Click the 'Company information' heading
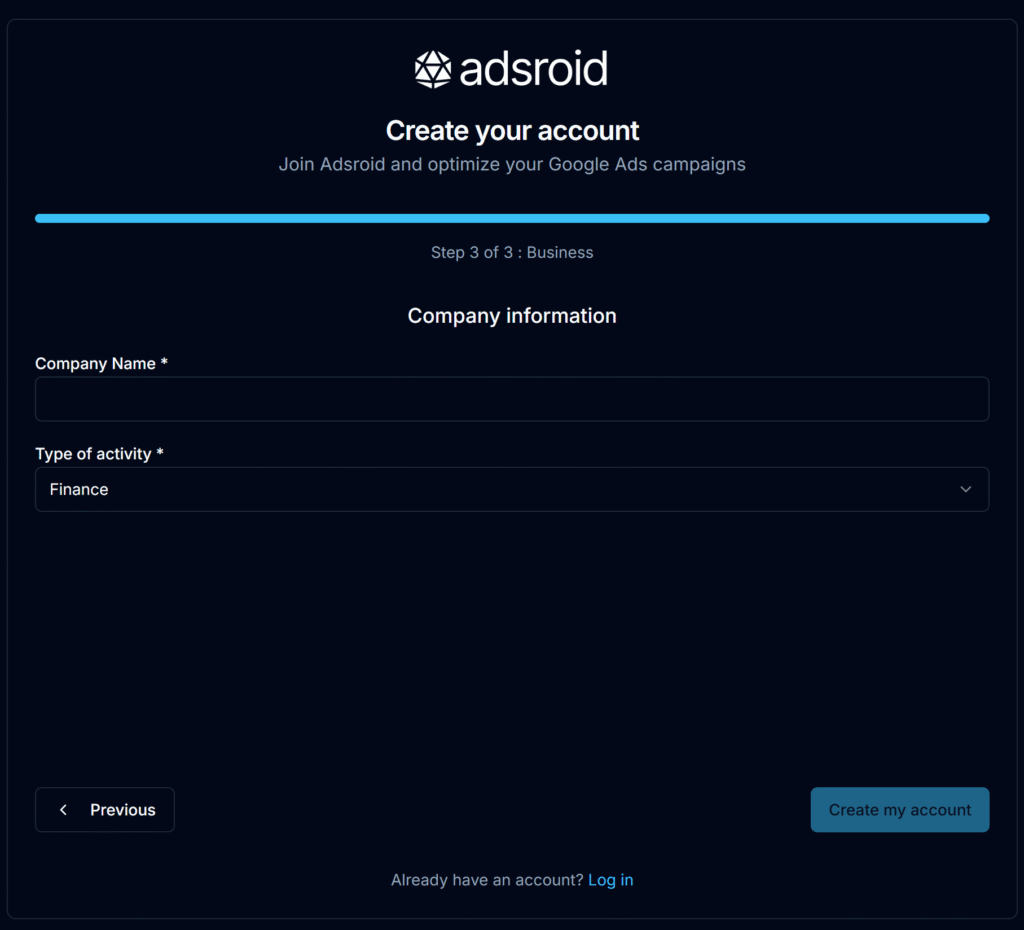Viewport: 1024px width, 930px height. coord(512,316)
